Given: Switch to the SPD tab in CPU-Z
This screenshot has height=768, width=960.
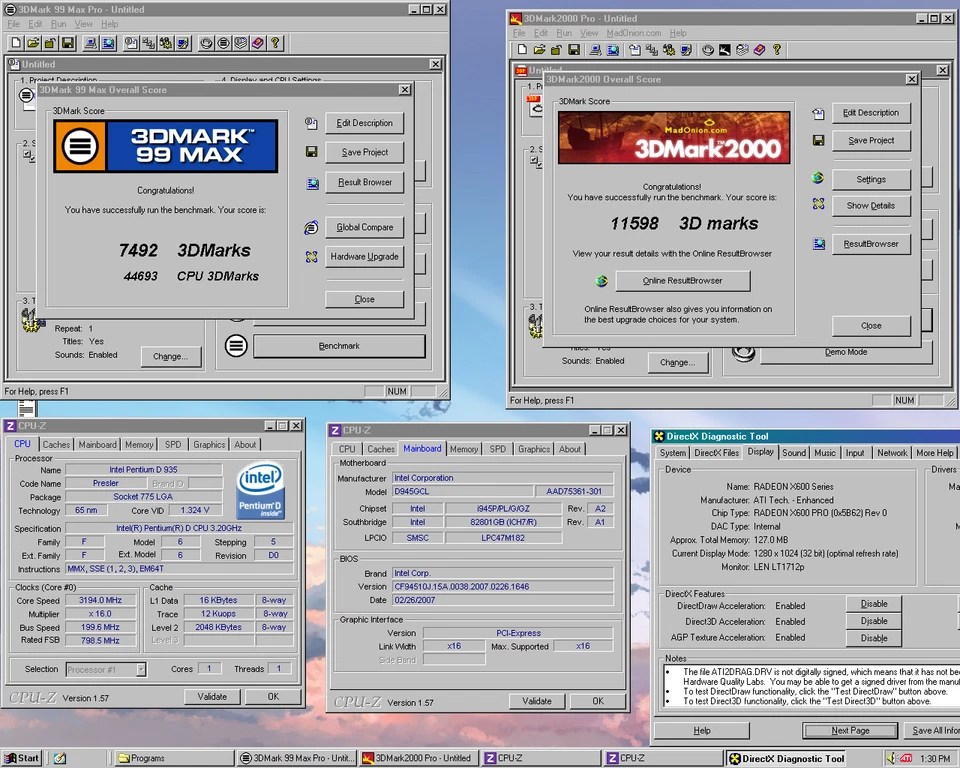Looking at the screenshot, I should pyautogui.click(x=175, y=444).
